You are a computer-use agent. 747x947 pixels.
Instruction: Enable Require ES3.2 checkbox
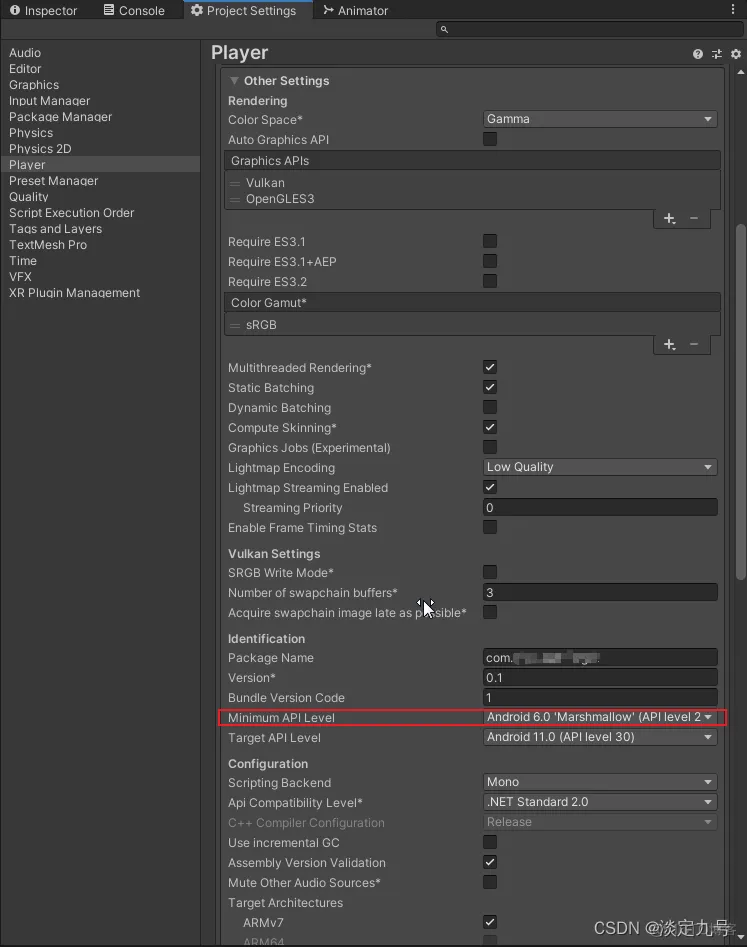tap(490, 281)
